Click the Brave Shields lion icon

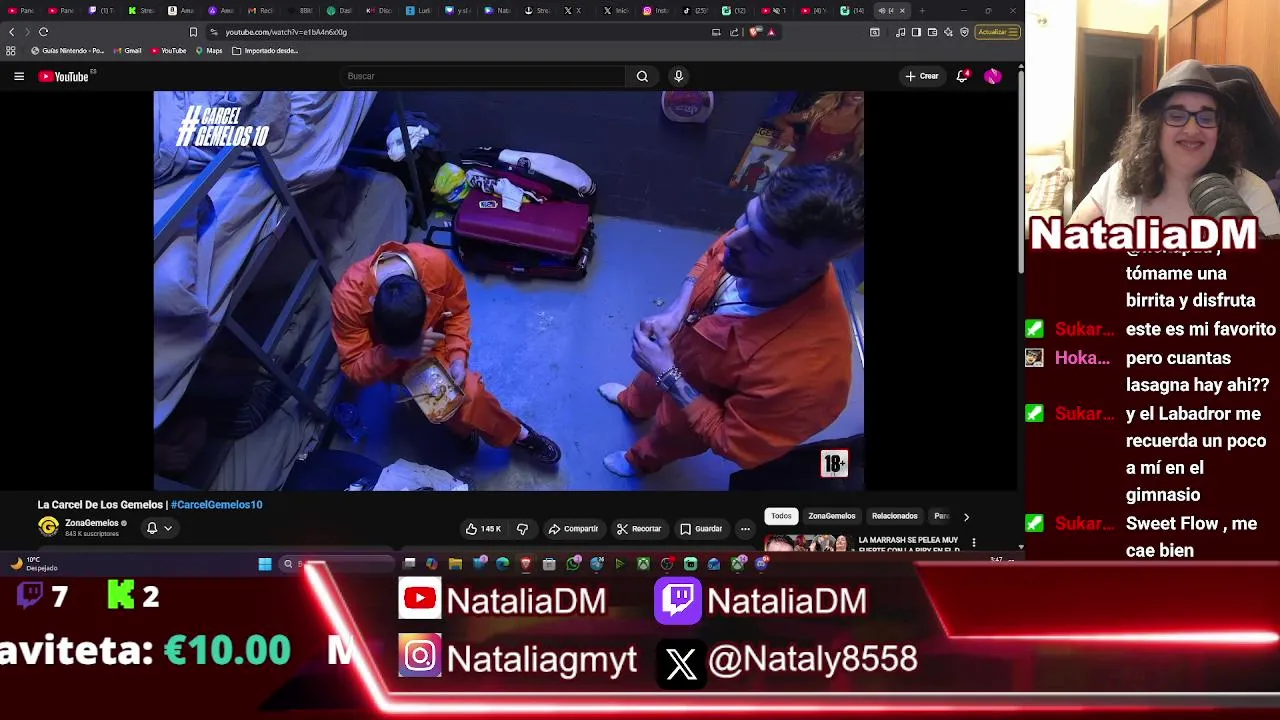[755, 32]
